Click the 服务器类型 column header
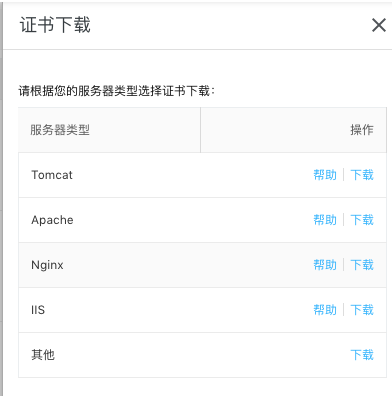 (60, 130)
